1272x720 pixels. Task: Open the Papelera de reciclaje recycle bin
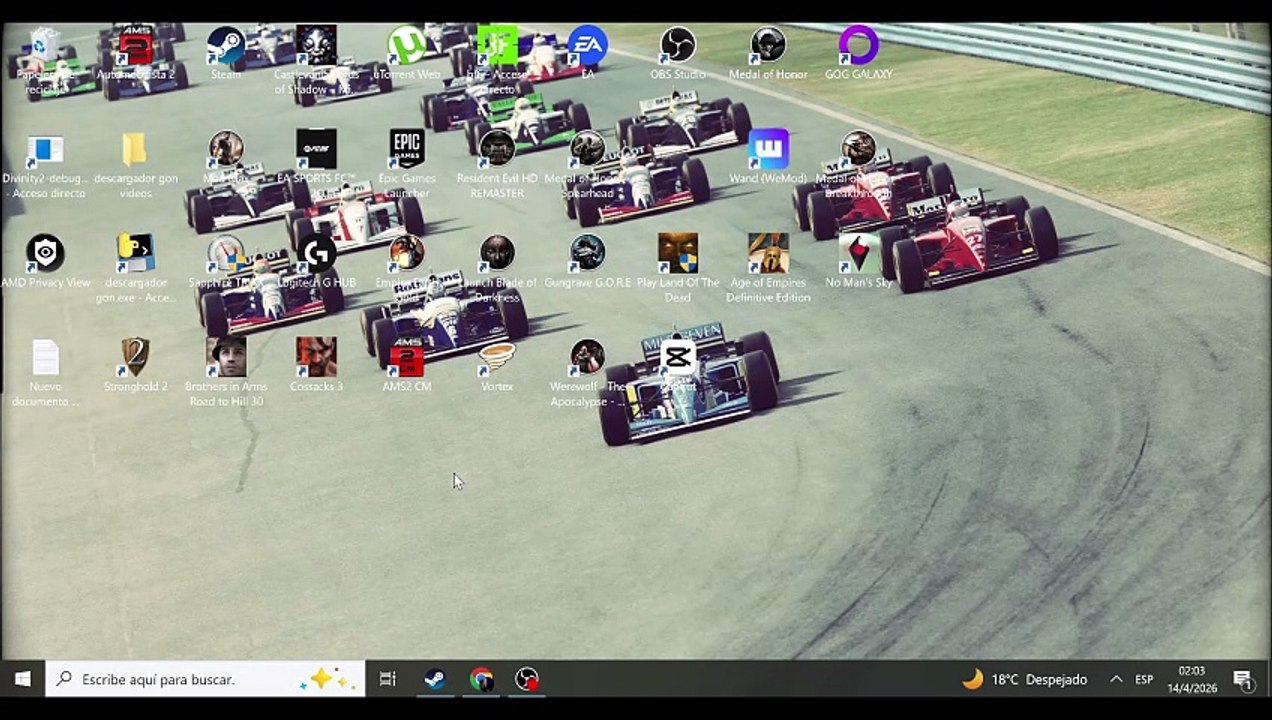(x=45, y=60)
